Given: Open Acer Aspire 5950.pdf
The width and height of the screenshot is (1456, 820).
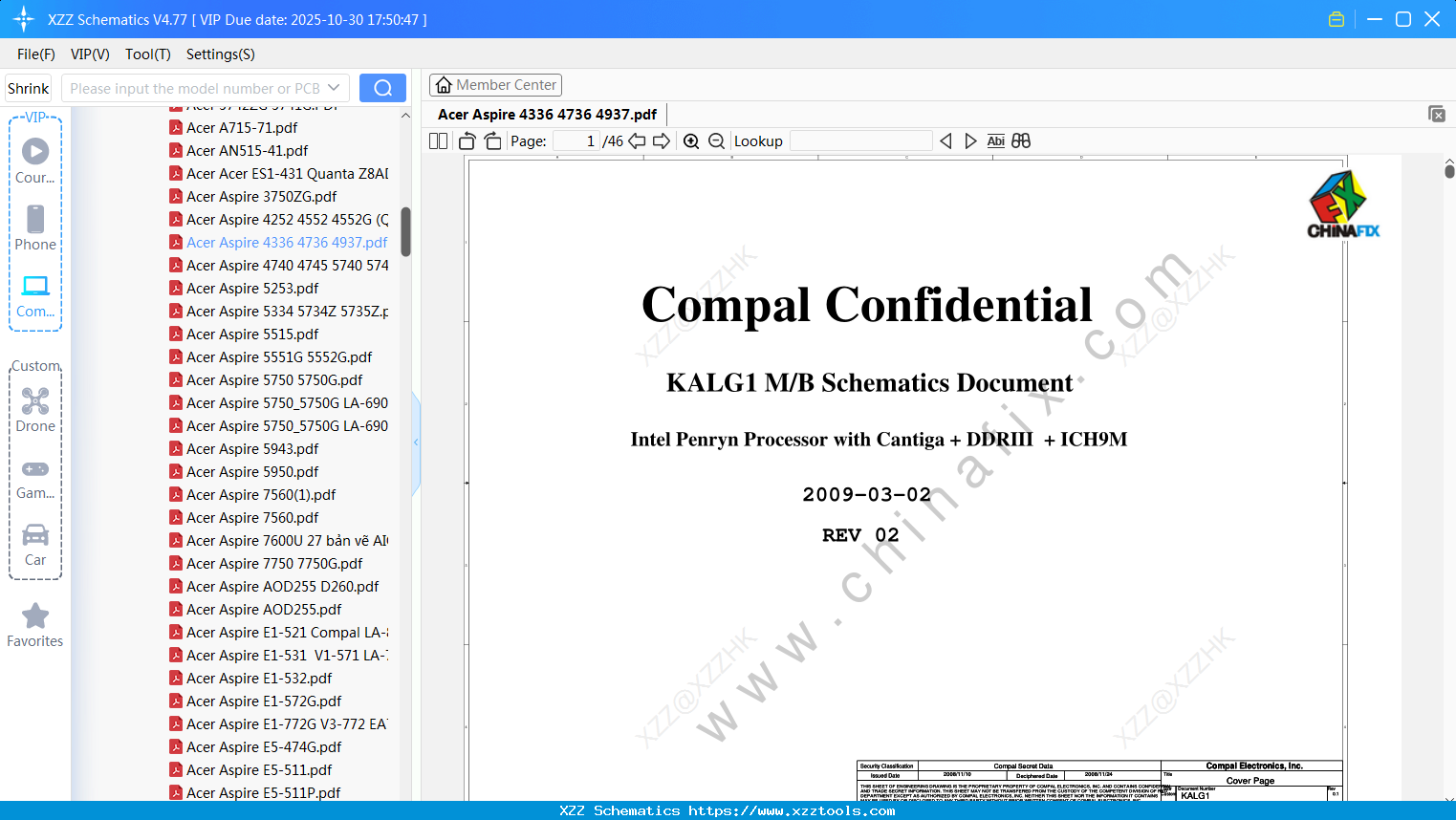Looking at the screenshot, I should click(252, 471).
